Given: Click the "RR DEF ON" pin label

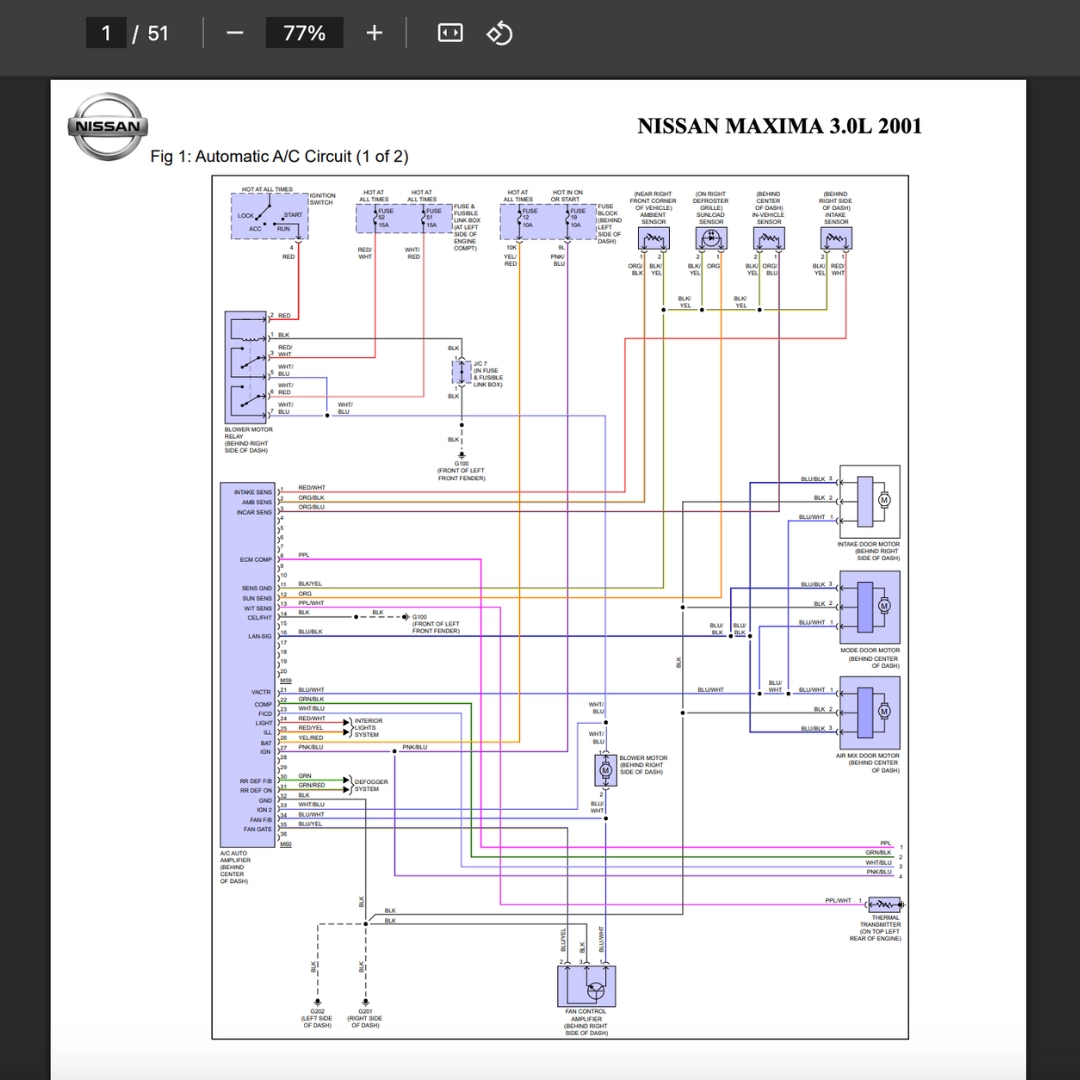Looking at the screenshot, I should pyautogui.click(x=256, y=791).
